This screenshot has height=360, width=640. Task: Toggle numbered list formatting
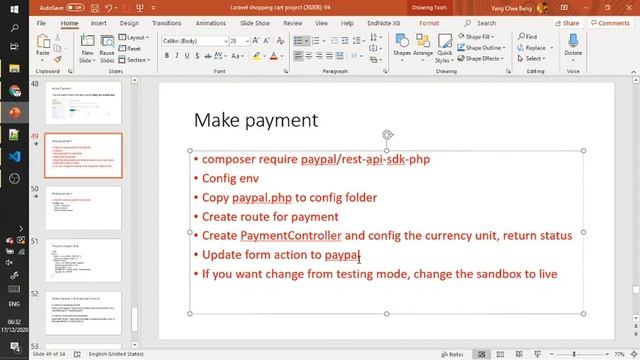point(316,40)
